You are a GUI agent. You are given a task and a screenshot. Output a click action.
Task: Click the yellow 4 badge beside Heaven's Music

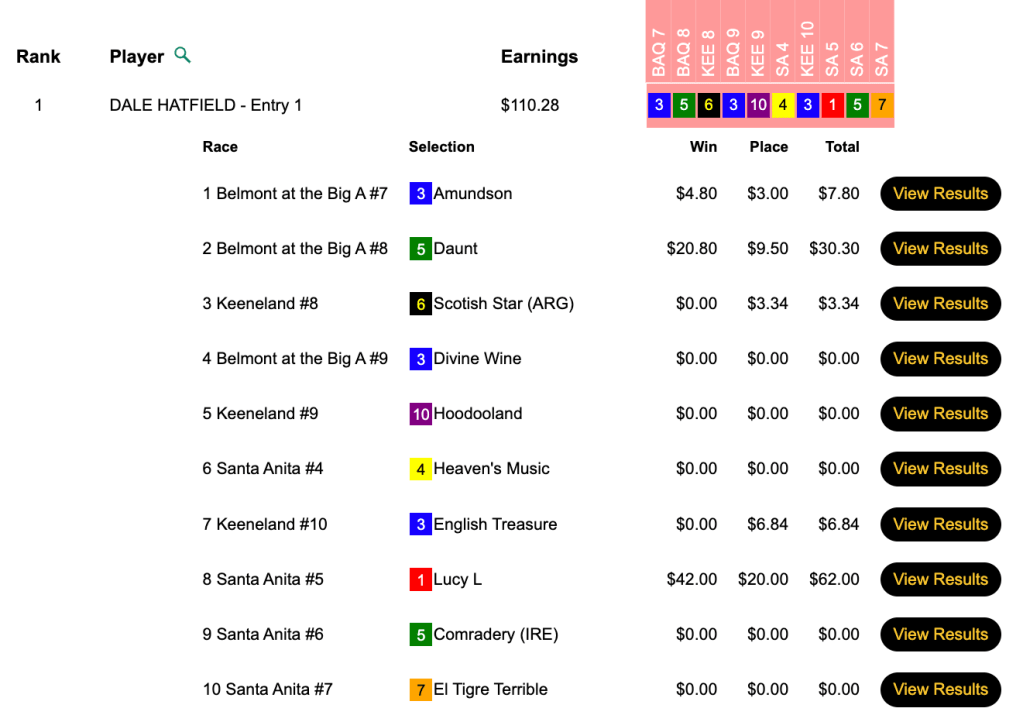click(420, 469)
